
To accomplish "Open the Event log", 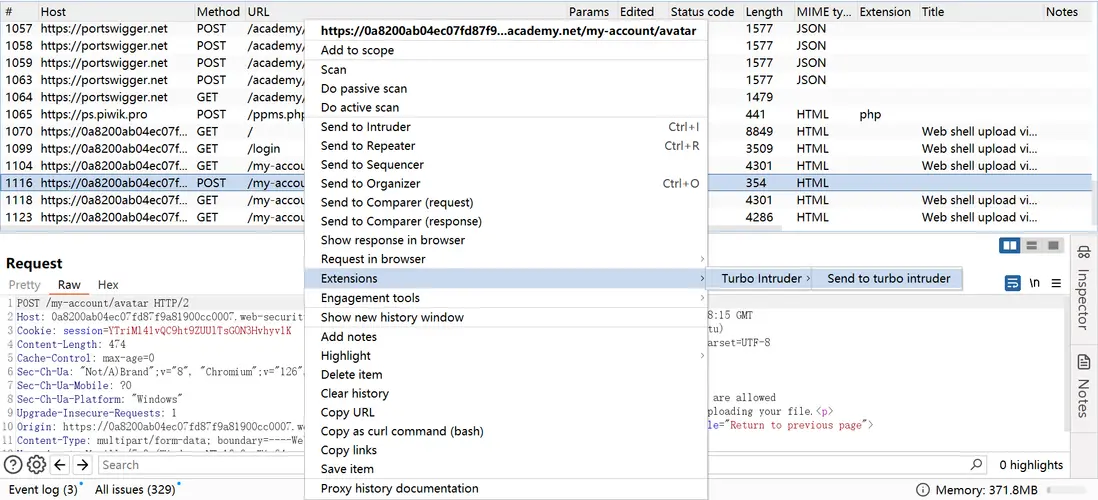I will [x=42, y=490].
